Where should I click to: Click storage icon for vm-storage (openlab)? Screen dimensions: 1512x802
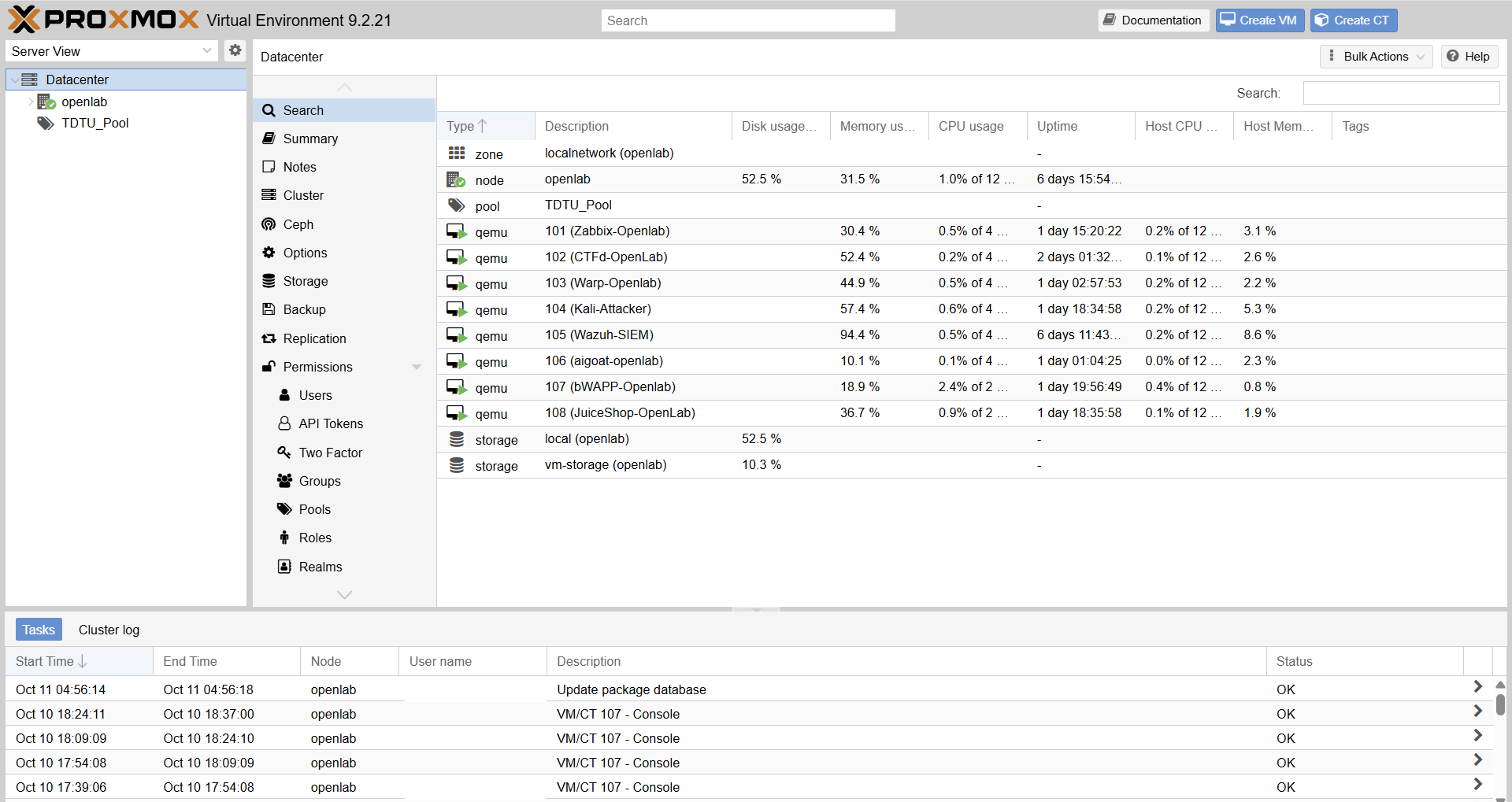[x=457, y=465]
